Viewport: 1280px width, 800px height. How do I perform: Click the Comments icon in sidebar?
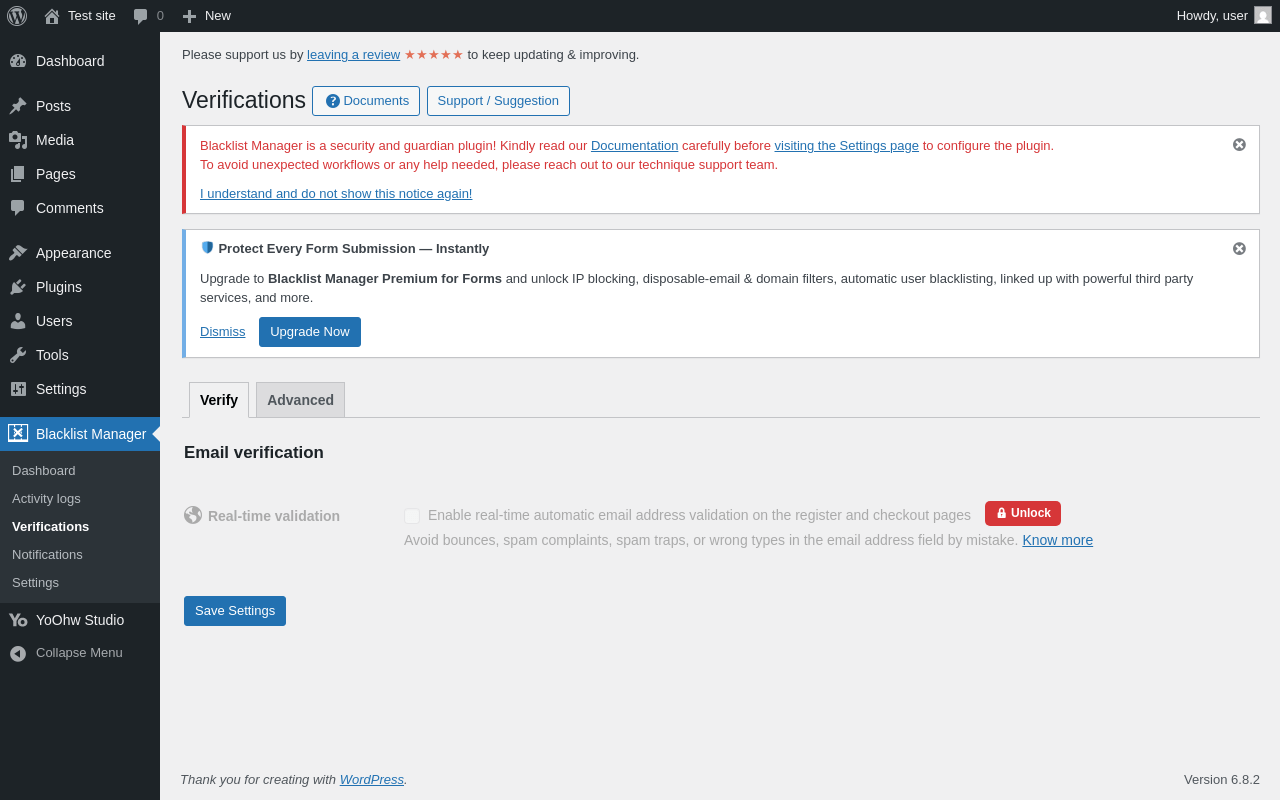tap(18, 208)
